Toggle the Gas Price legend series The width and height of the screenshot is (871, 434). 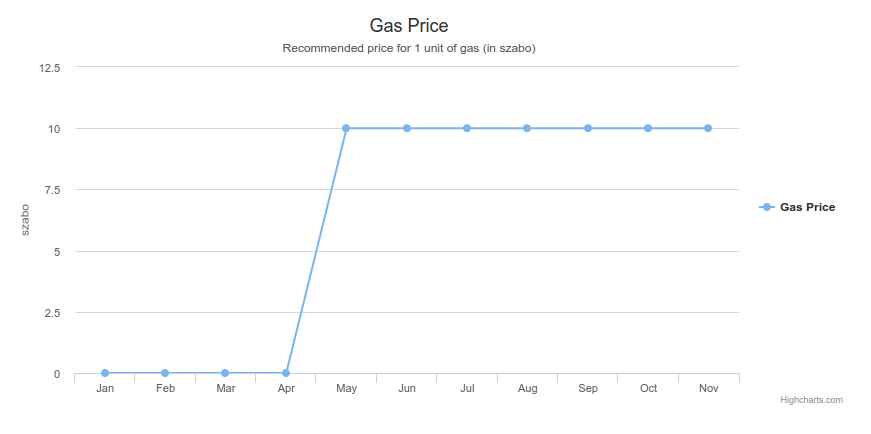pos(807,207)
